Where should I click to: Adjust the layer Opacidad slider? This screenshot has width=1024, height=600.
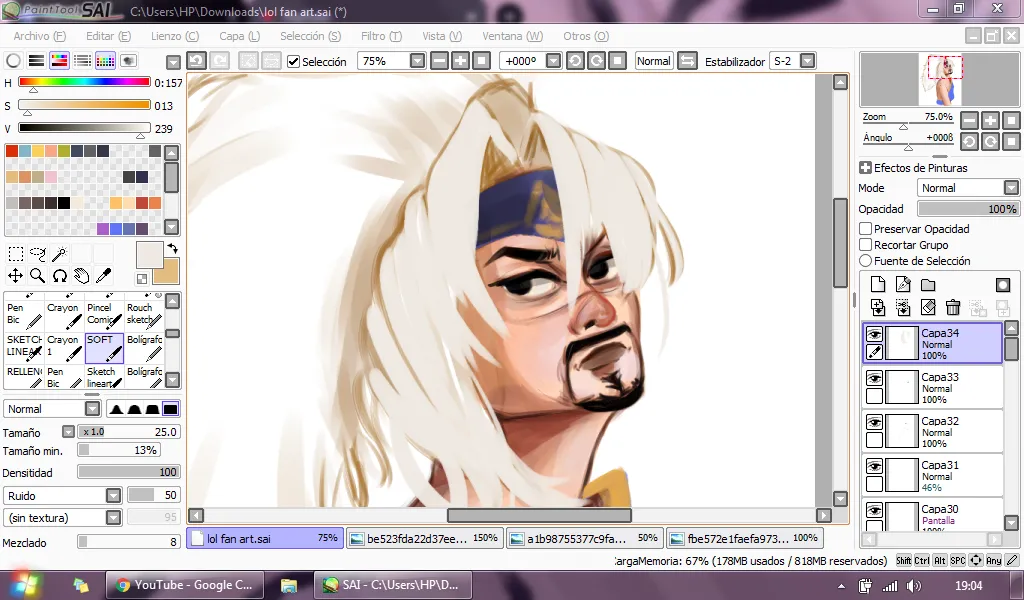968,209
